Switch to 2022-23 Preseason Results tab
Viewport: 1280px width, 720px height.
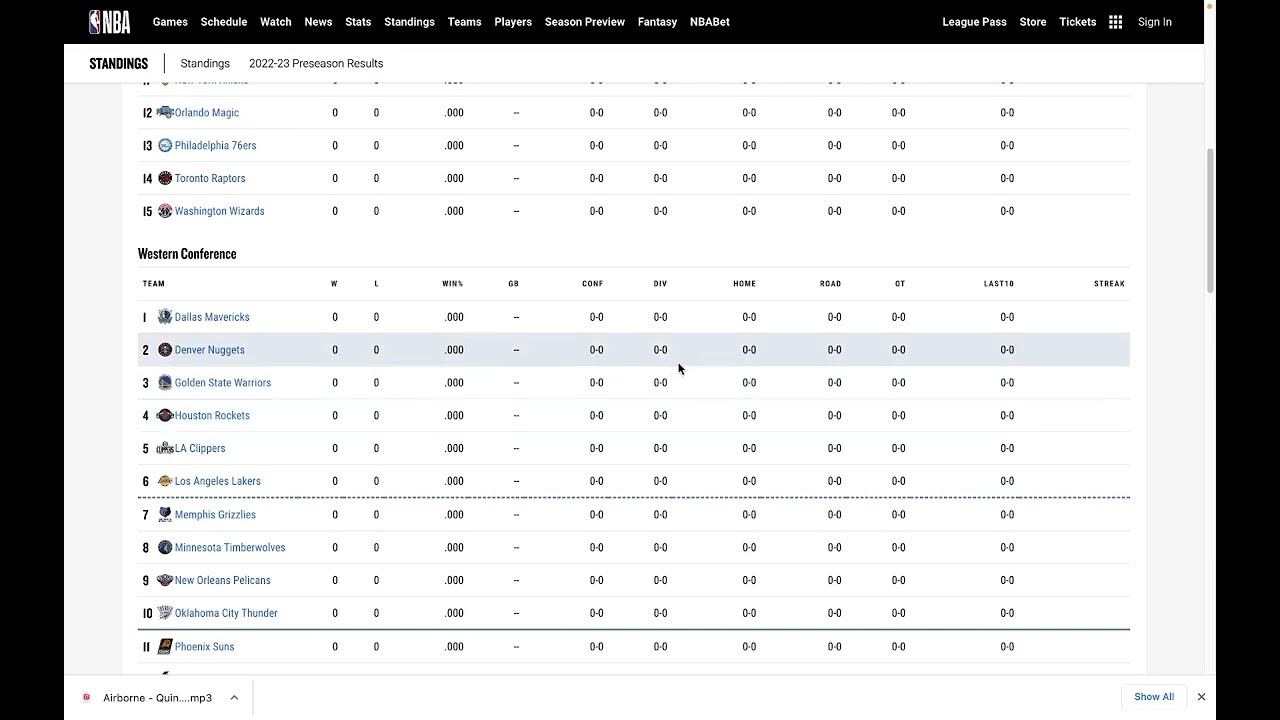click(x=316, y=63)
